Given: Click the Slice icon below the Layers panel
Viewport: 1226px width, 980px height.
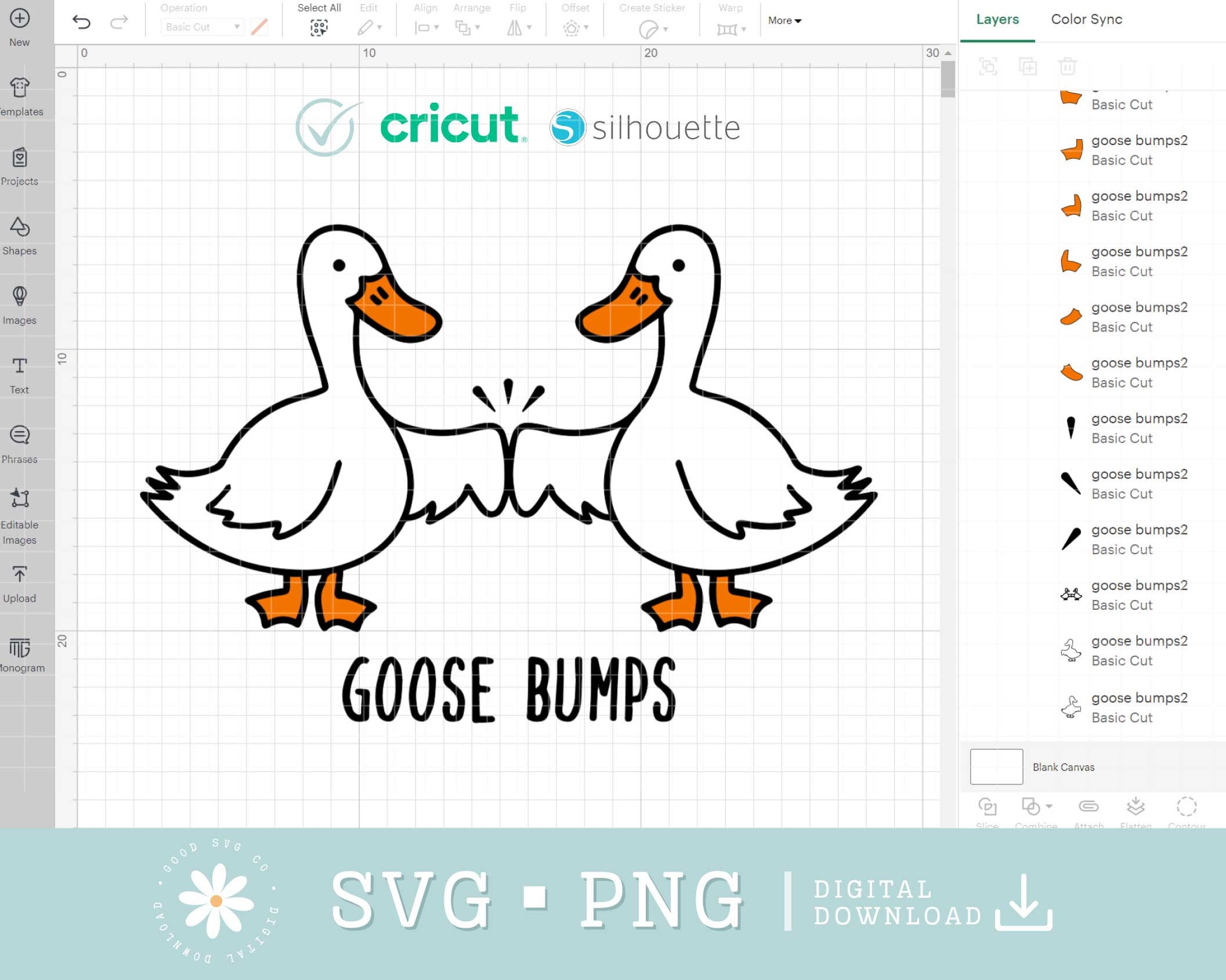Looking at the screenshot, I should point(988,807).
